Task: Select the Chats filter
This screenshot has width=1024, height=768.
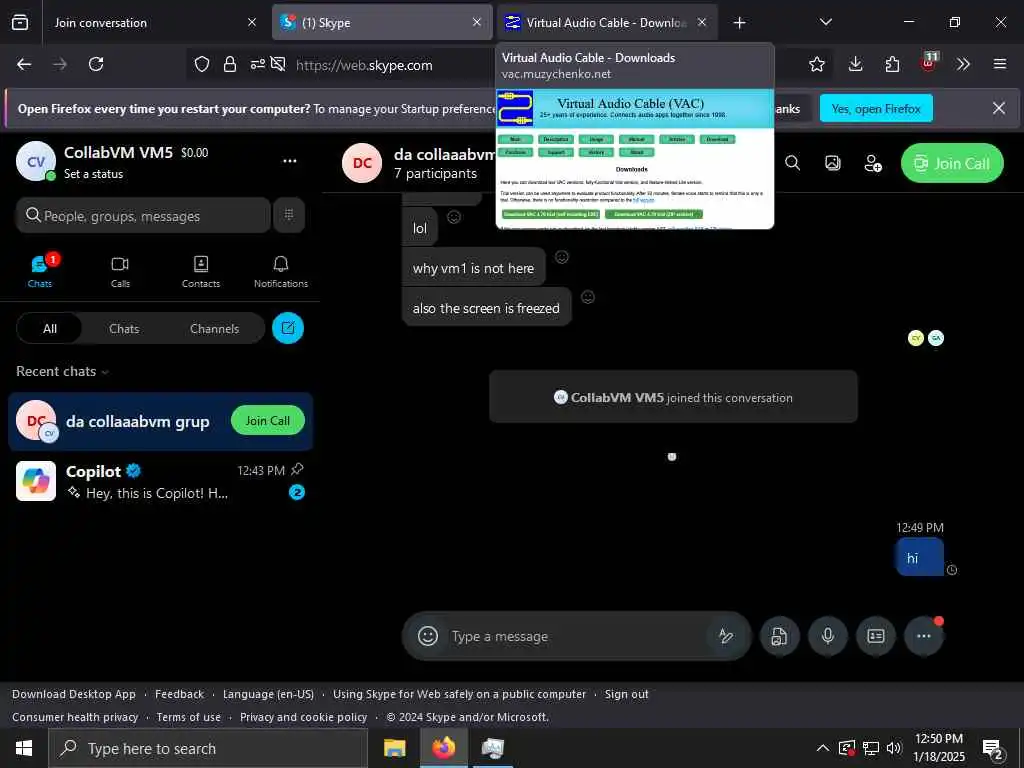Action: pyautogui.click(x=124, y=328)
